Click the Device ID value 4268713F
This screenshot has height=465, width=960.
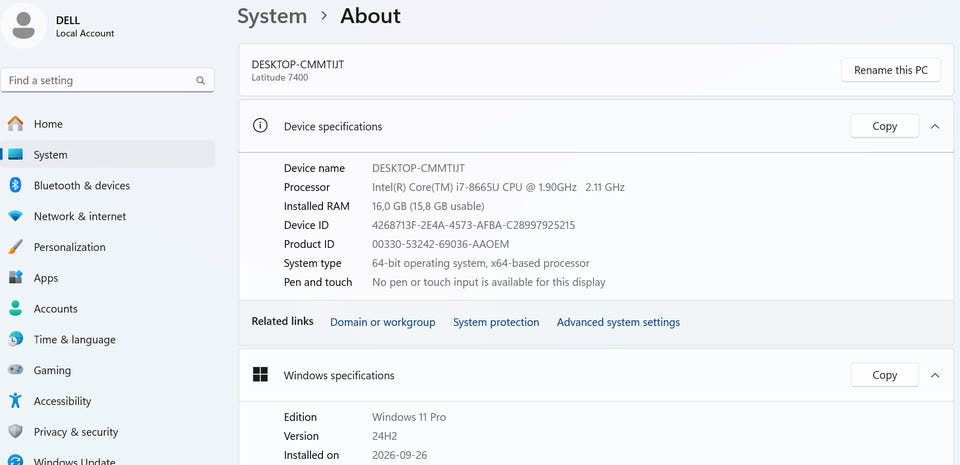tap(474, 225)
